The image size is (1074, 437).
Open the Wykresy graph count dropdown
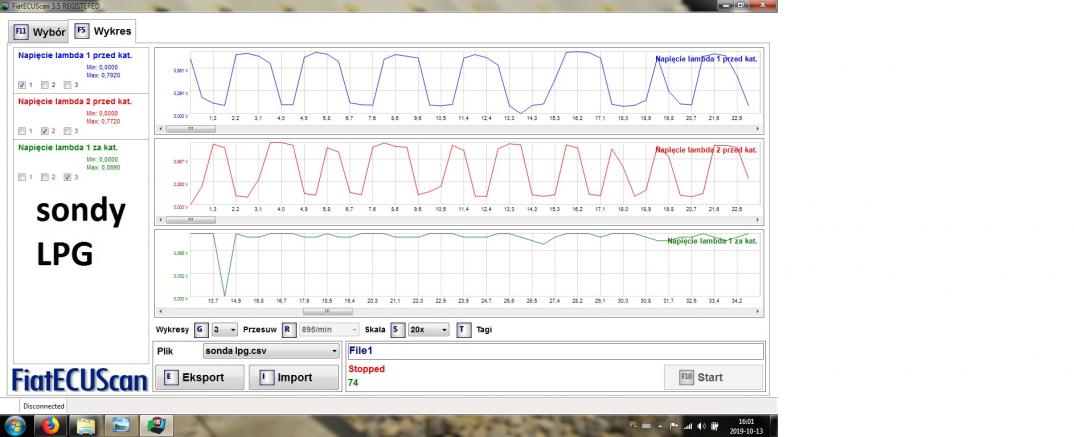pos(225,329)
